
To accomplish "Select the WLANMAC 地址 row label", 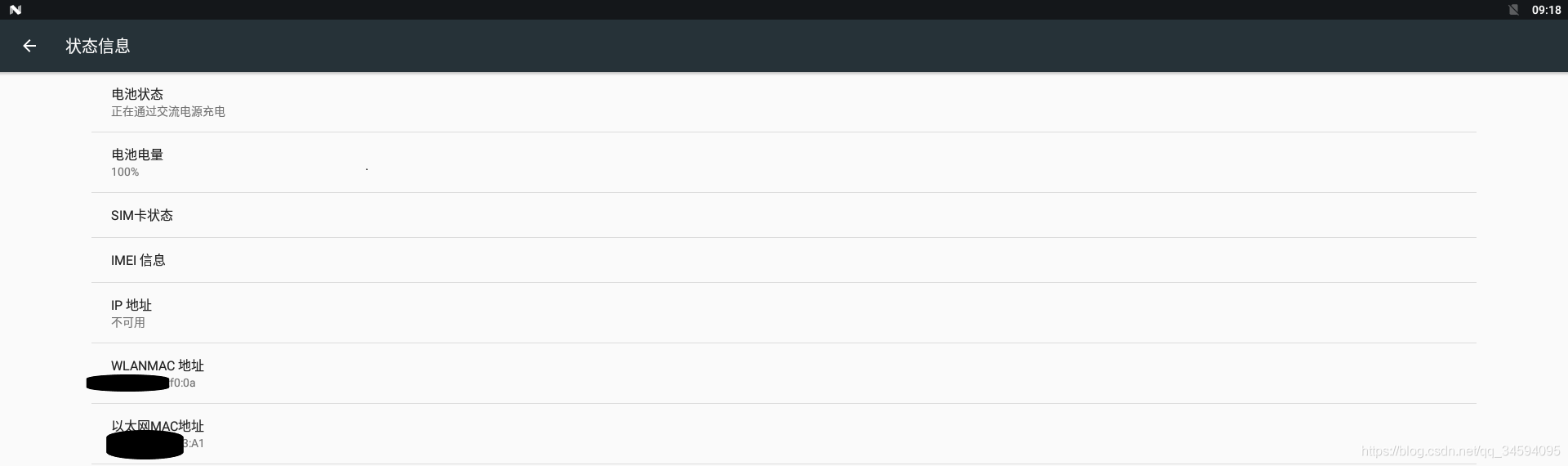I will coord(158,365).
